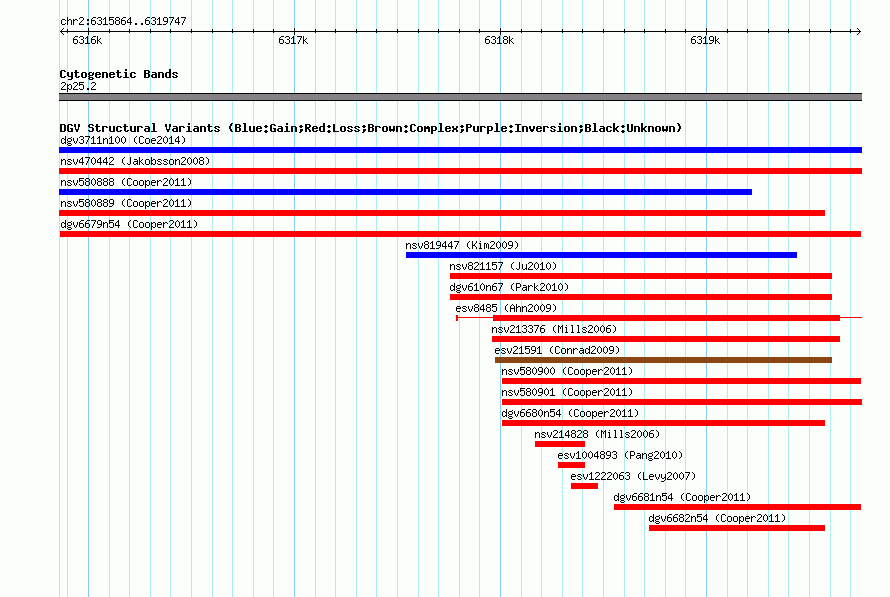Image resolution: width=890 pixels, height=597 pixels.
Task: Click the gray 2p25.2 cytogenetic band bar
Action: (x=460, y=97)
